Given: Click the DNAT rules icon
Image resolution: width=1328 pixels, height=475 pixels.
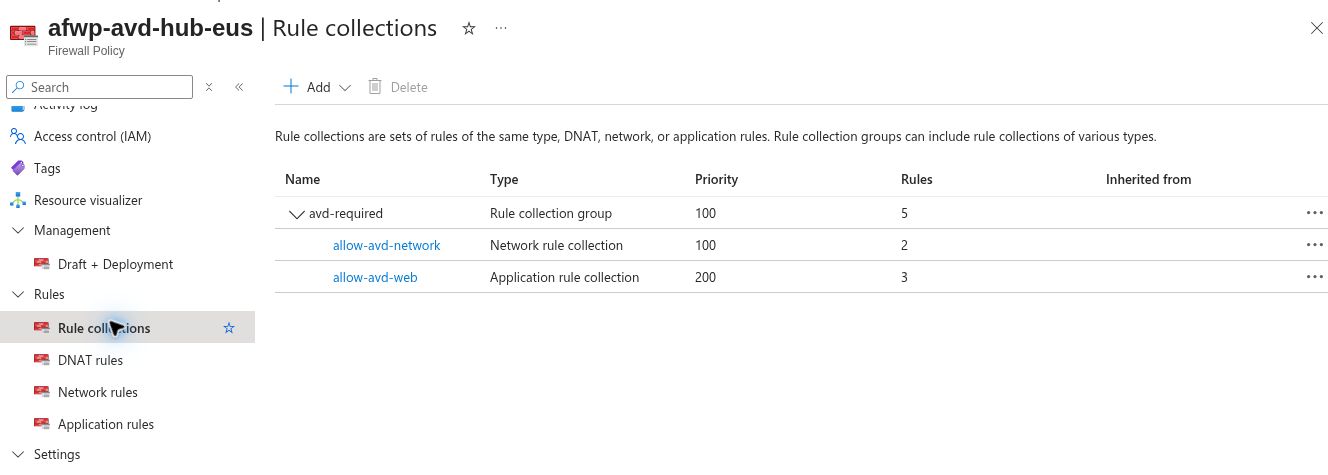Looking at the screenshot, I should [x=42, y=360].
